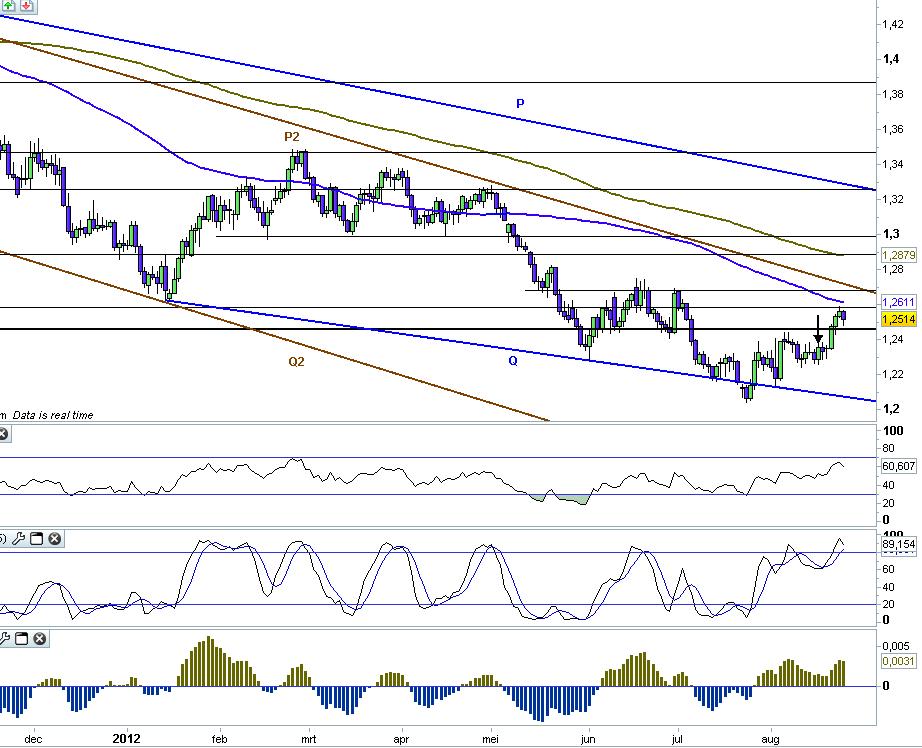The width and height of the screenshot is (922, 748).
Task: Click the RSI value 60,607 label
Action: pyautogui.click(x=898, y=466)
